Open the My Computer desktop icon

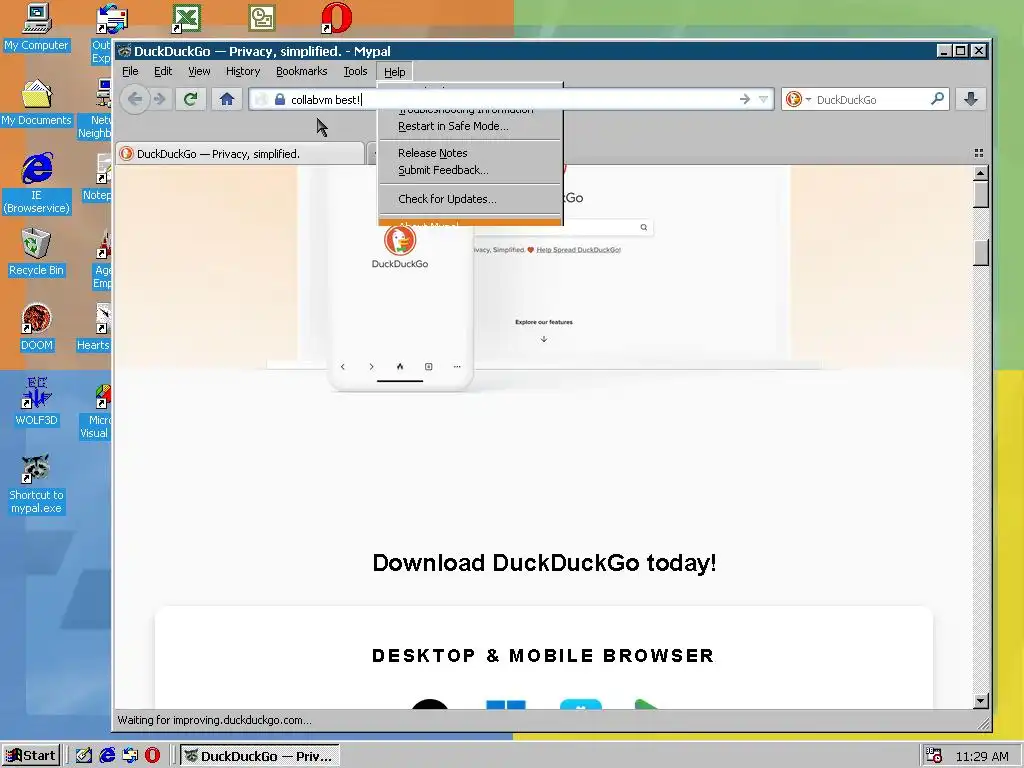click(36, 27)
